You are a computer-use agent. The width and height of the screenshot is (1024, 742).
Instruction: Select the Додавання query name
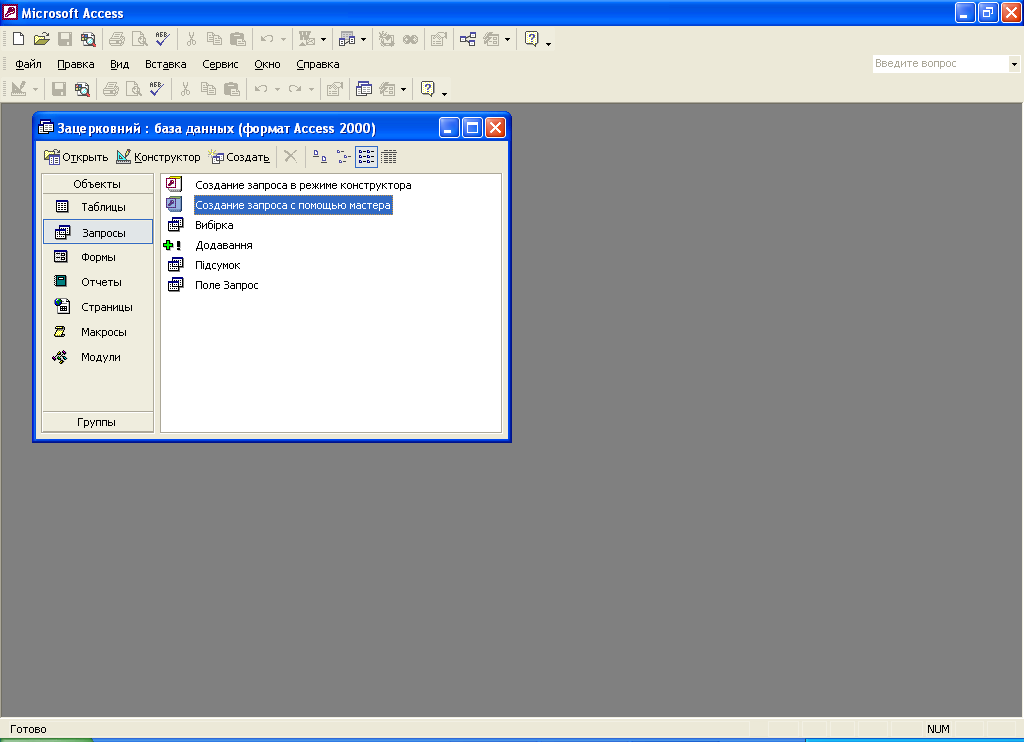(224, 245)
